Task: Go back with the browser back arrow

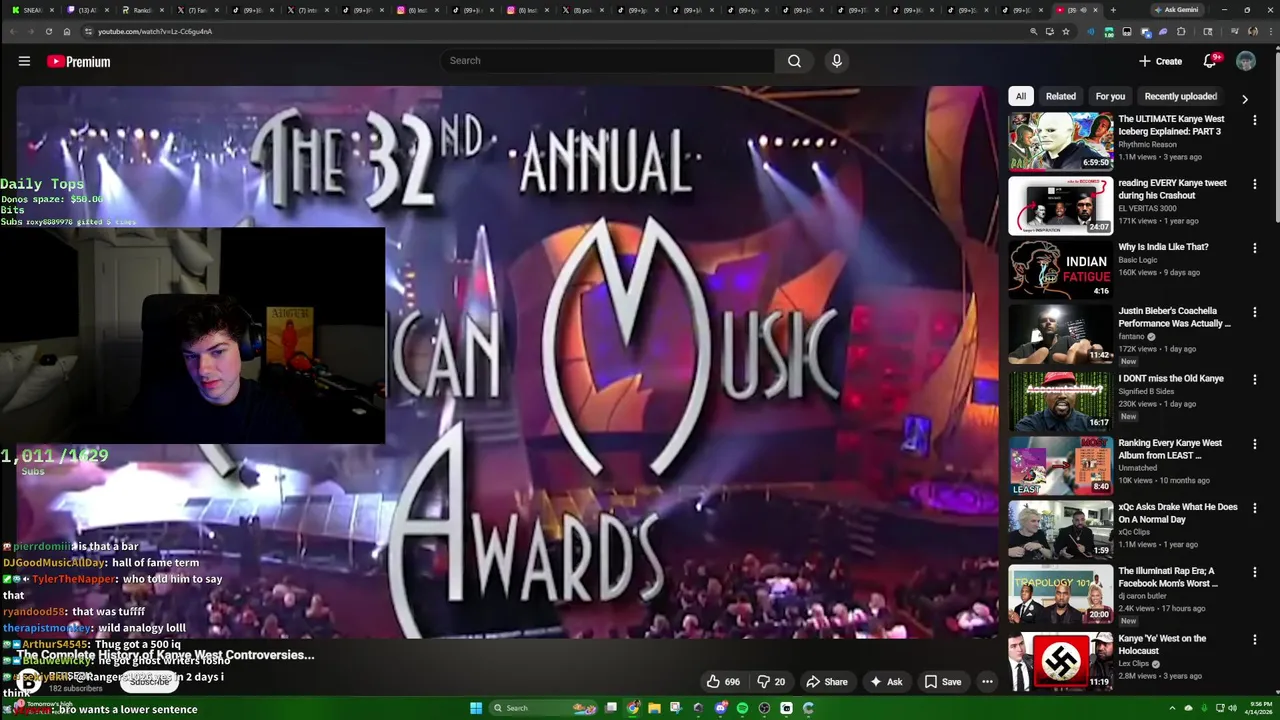Action: (x=13, y=31)
